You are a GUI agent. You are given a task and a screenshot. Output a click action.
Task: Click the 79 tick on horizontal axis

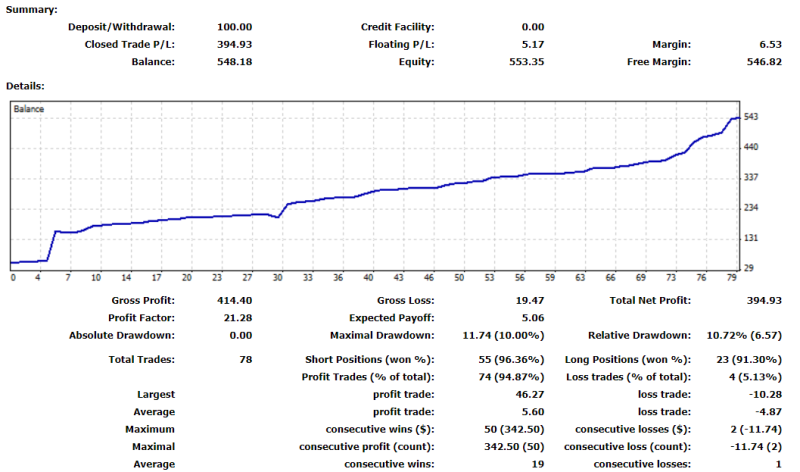click(x=733, y=278)
